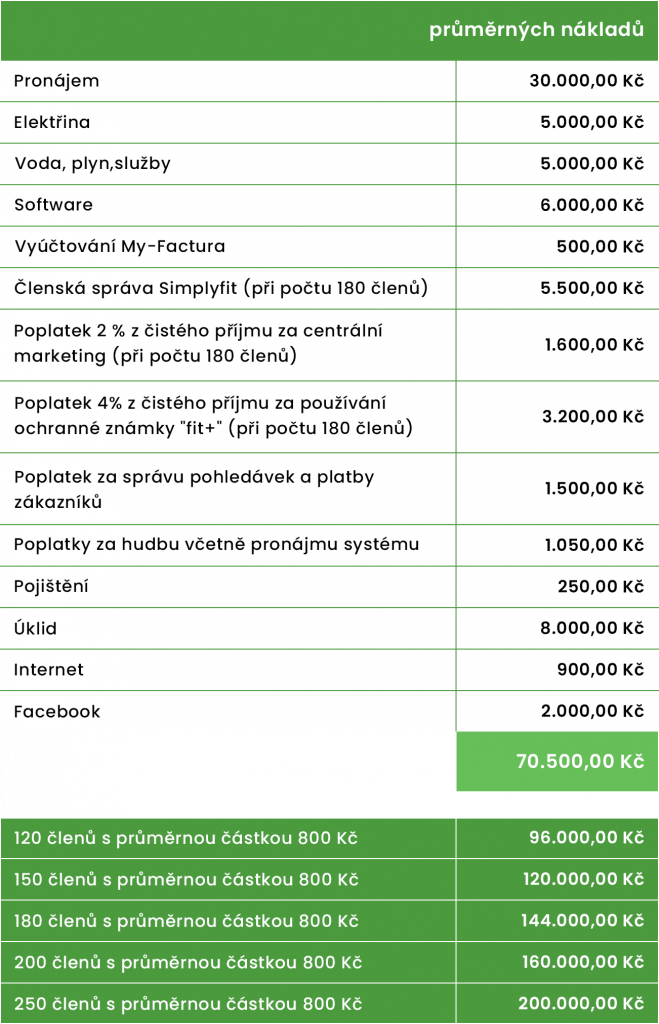Select the Facebook row label

pos(57,711)
